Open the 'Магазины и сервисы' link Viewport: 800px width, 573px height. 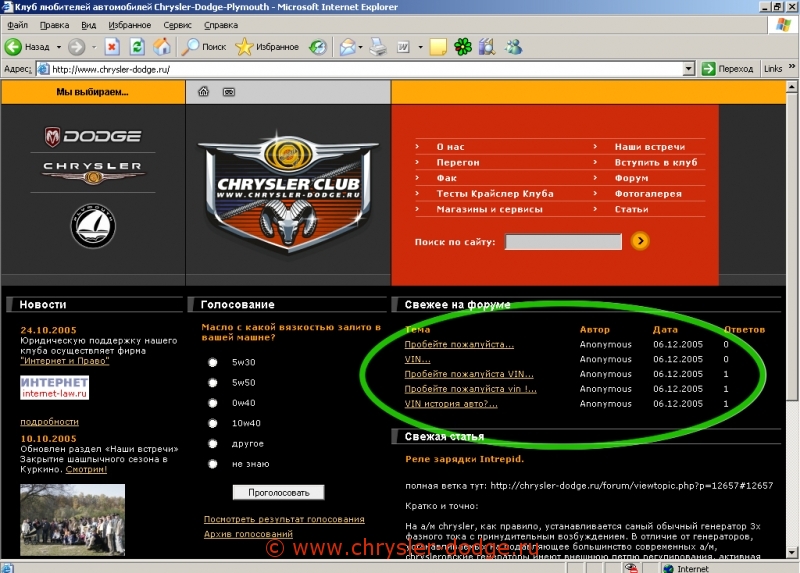click(x=489, y=210)
